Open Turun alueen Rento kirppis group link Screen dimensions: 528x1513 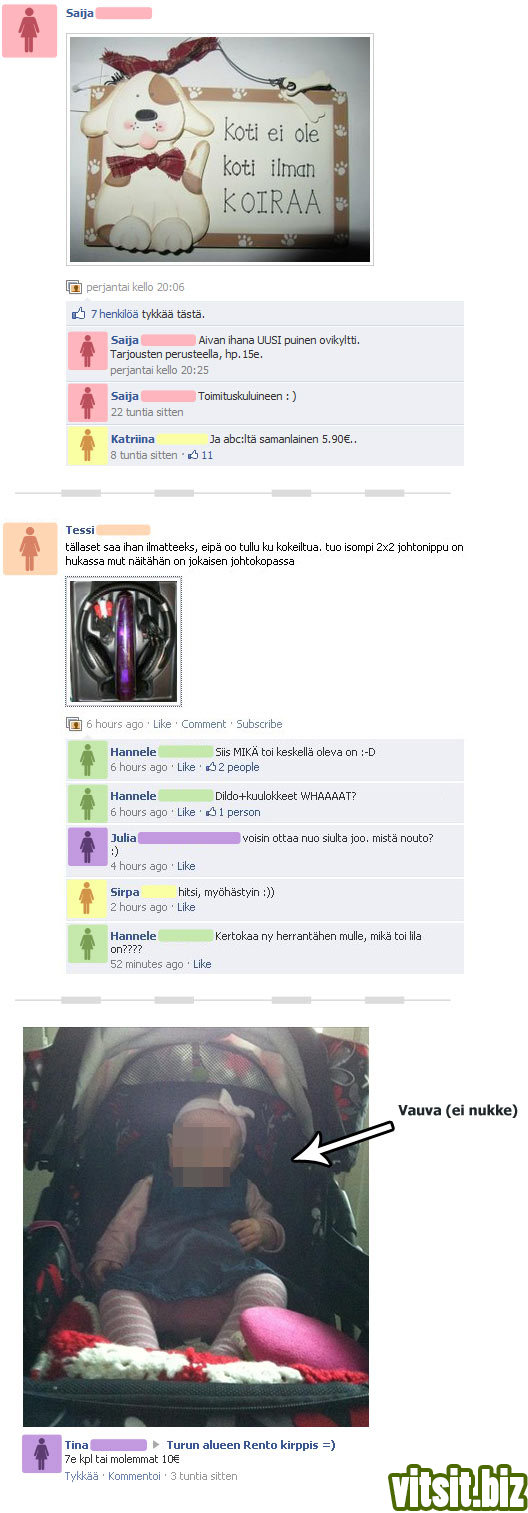(251, 1445)
